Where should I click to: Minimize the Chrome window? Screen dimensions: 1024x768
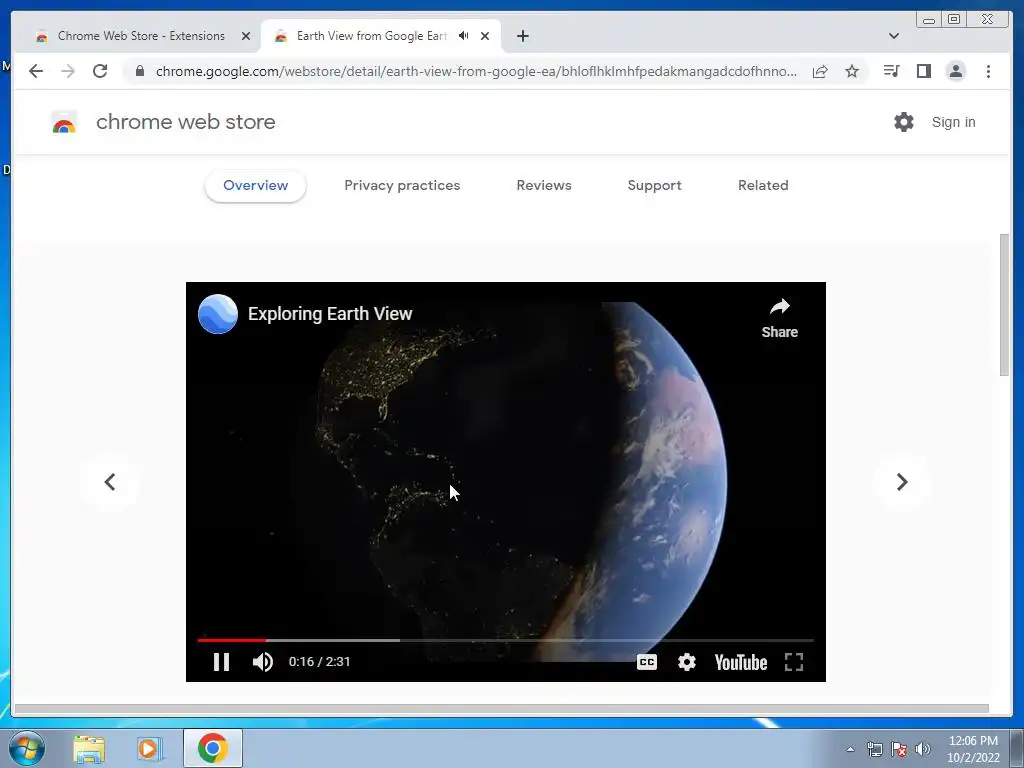[929, 20]
